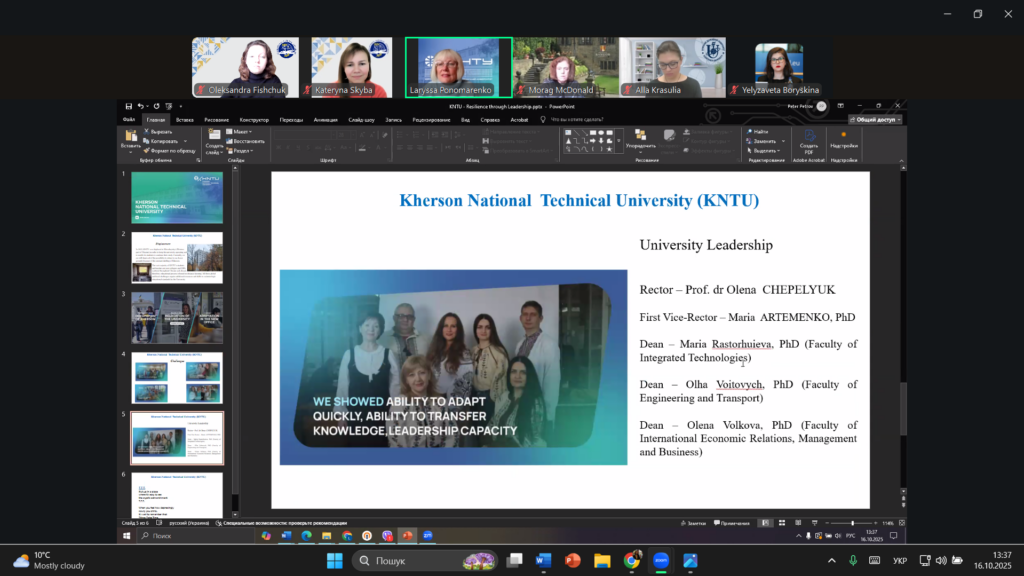1024x576 pixels.
Task: Click Найти (Find) in the editing group
Action: [759, 131]
